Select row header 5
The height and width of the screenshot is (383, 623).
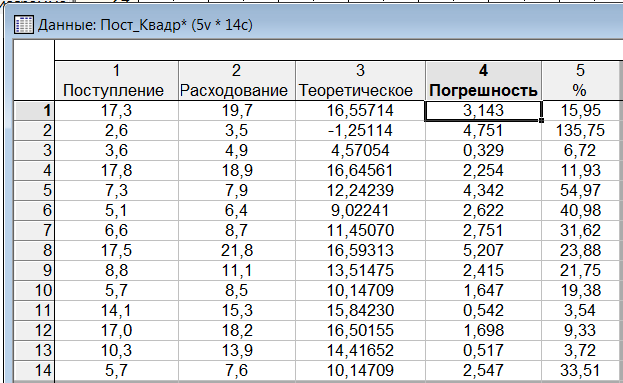click(x=34, y=191)
